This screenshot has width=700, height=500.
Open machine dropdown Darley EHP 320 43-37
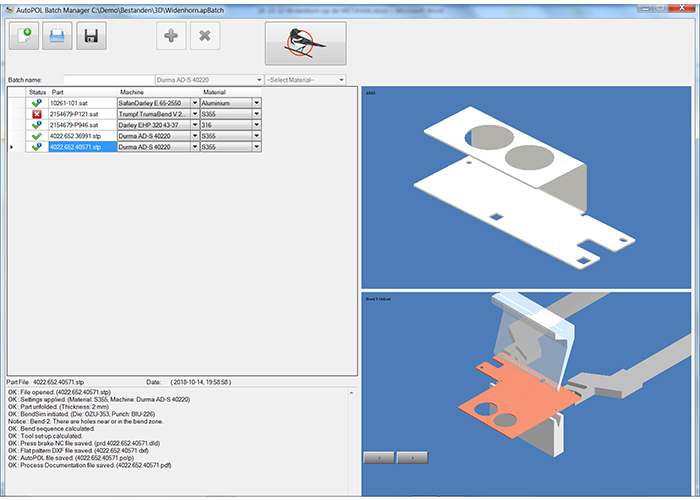[x=195, y=125]
